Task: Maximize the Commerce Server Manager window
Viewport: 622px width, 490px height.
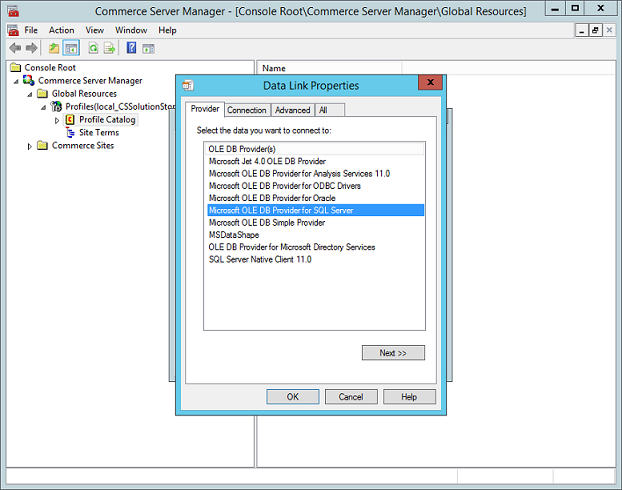Action: pyautogui.click(x=575, y=8)
